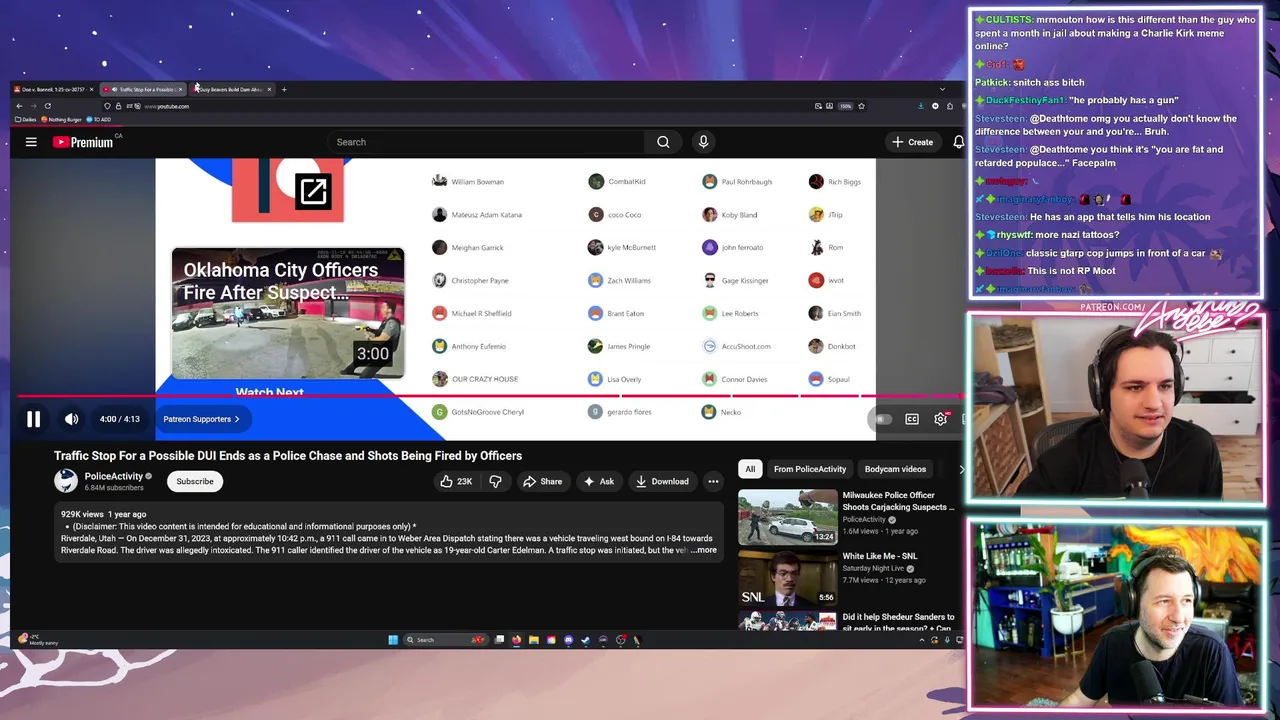Open Firefox from the taskbar
1280x720 pixels.
pyautogui.click(x=516, y=640)
